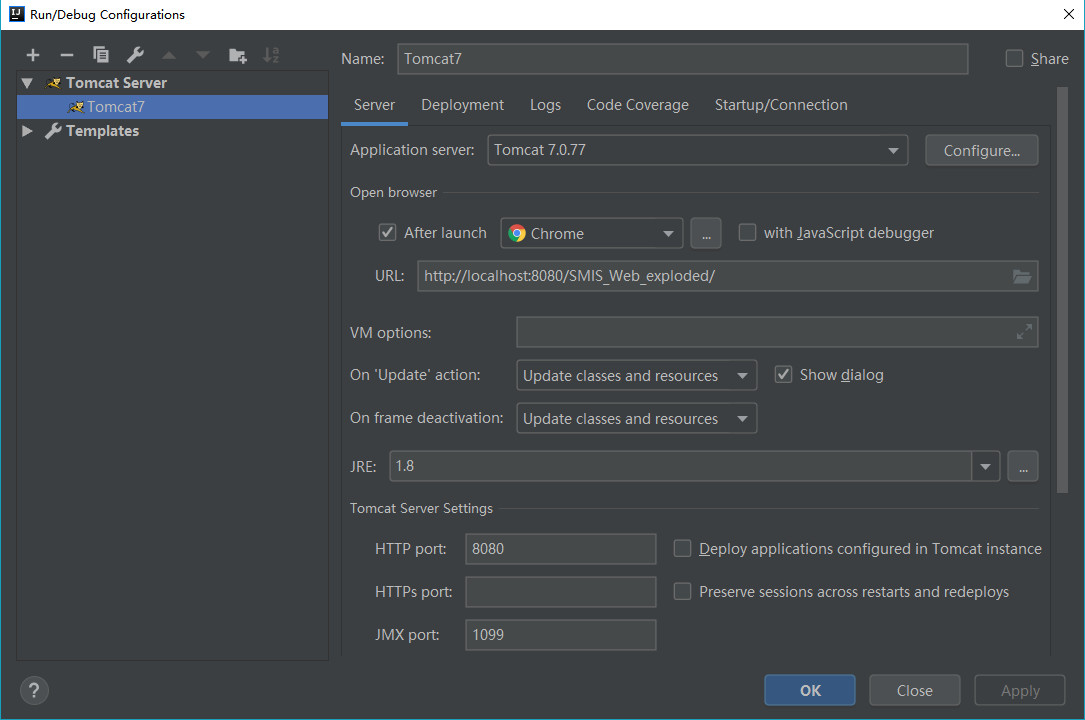This screenshot has width=1085, height=720.
Task: Open the On 'Update' action dropdown
Action: pos(637,376)
